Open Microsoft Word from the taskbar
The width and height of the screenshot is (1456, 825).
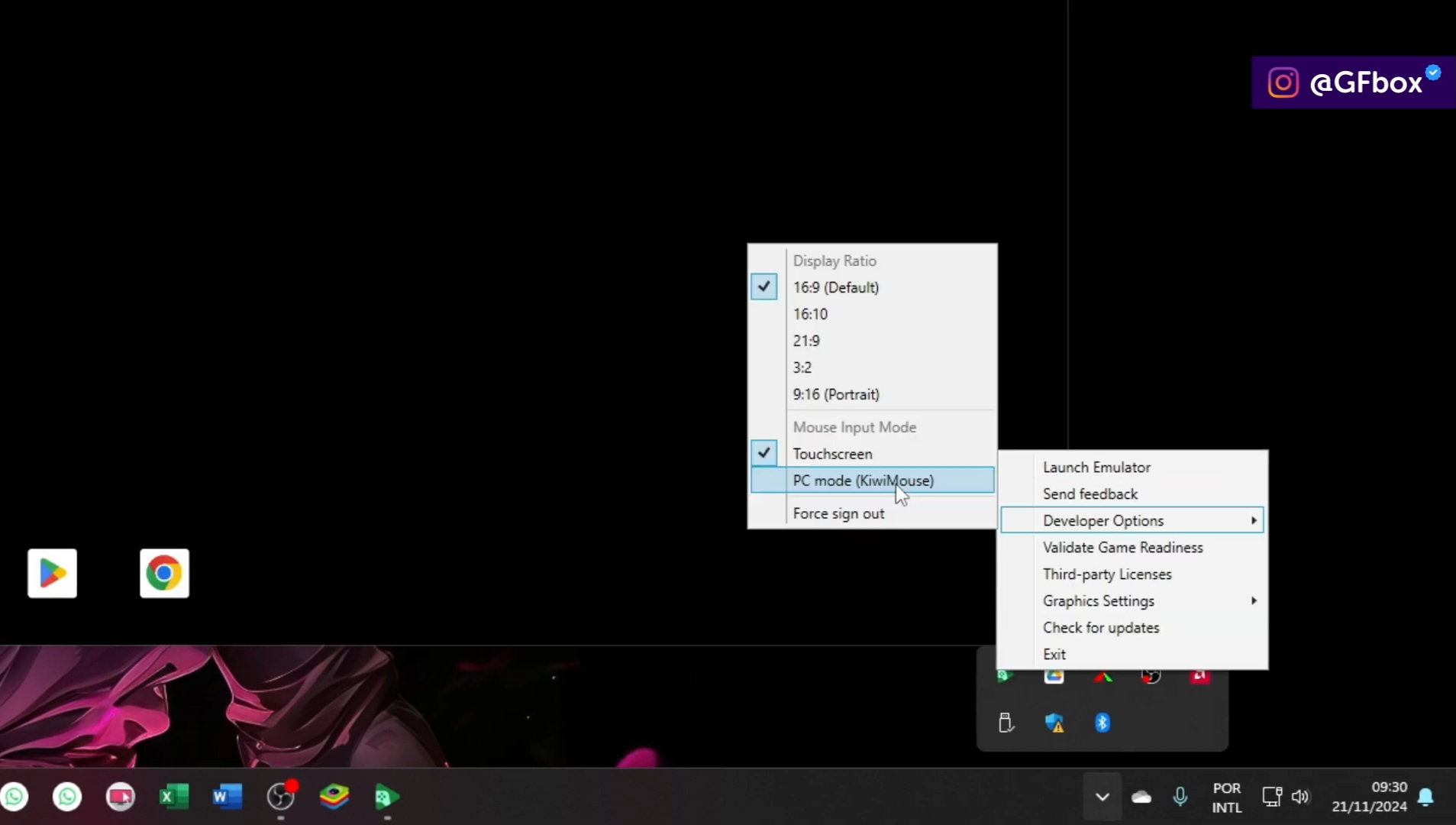225,797
